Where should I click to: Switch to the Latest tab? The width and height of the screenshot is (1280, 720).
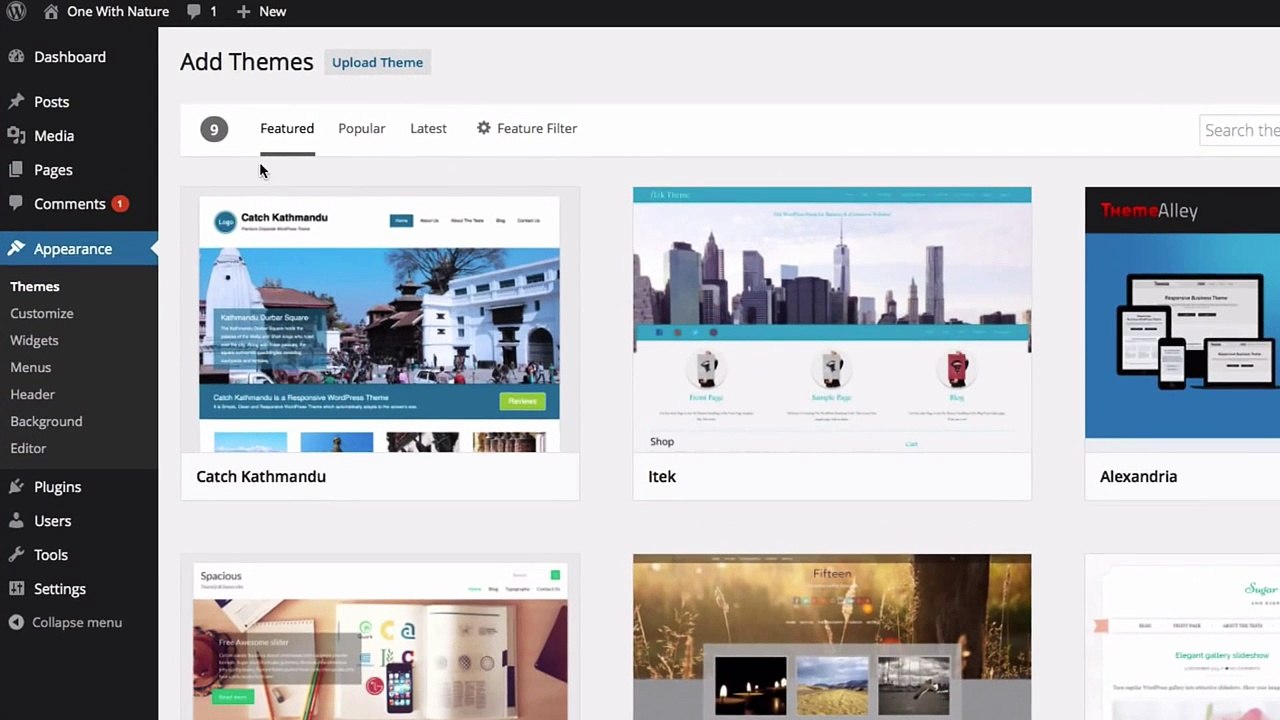428,128
